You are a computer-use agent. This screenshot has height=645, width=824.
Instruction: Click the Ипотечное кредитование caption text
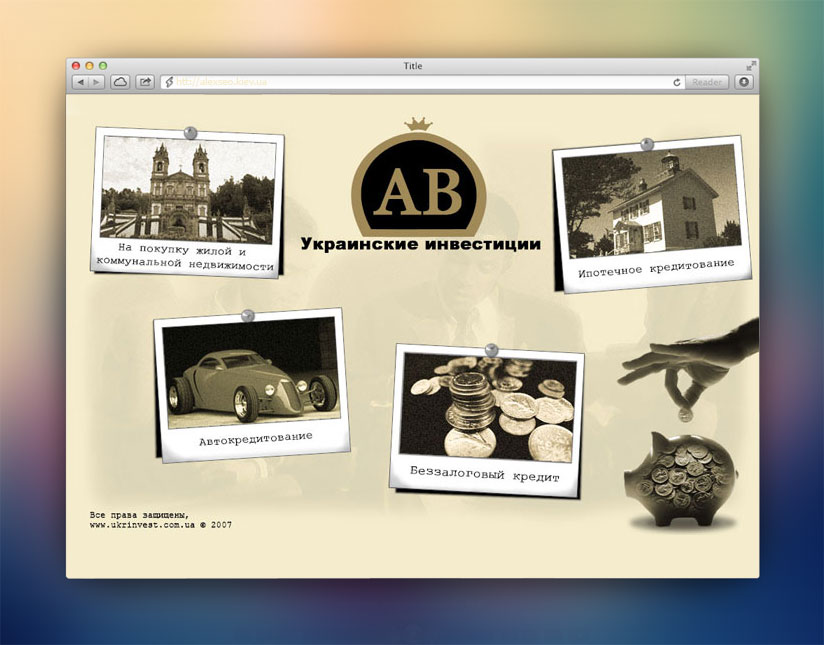click(x=655, y=268)
